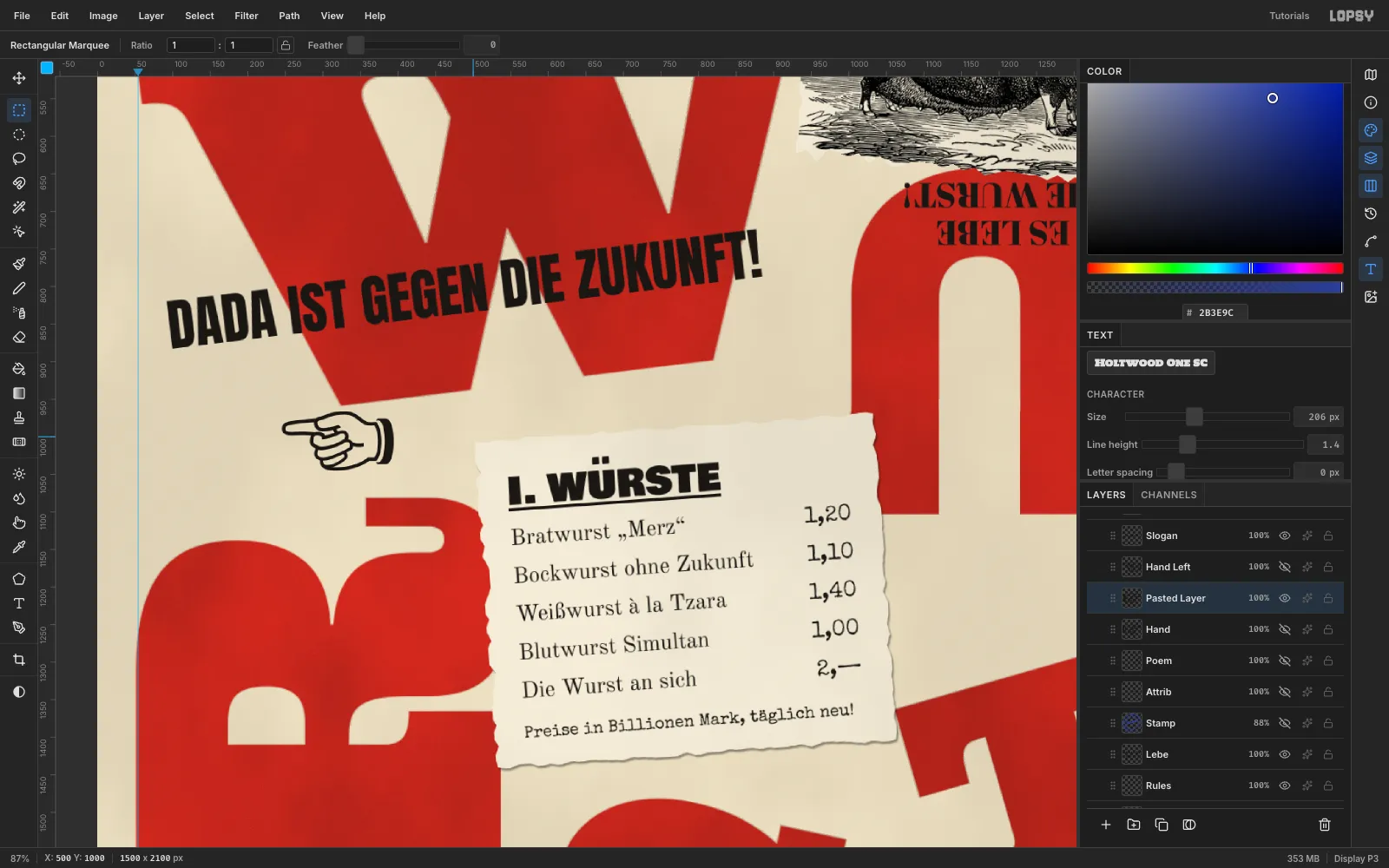This screenshot has height=868, width=1389.
Task: Select the Crop tool
Action: tap(19, 660)
